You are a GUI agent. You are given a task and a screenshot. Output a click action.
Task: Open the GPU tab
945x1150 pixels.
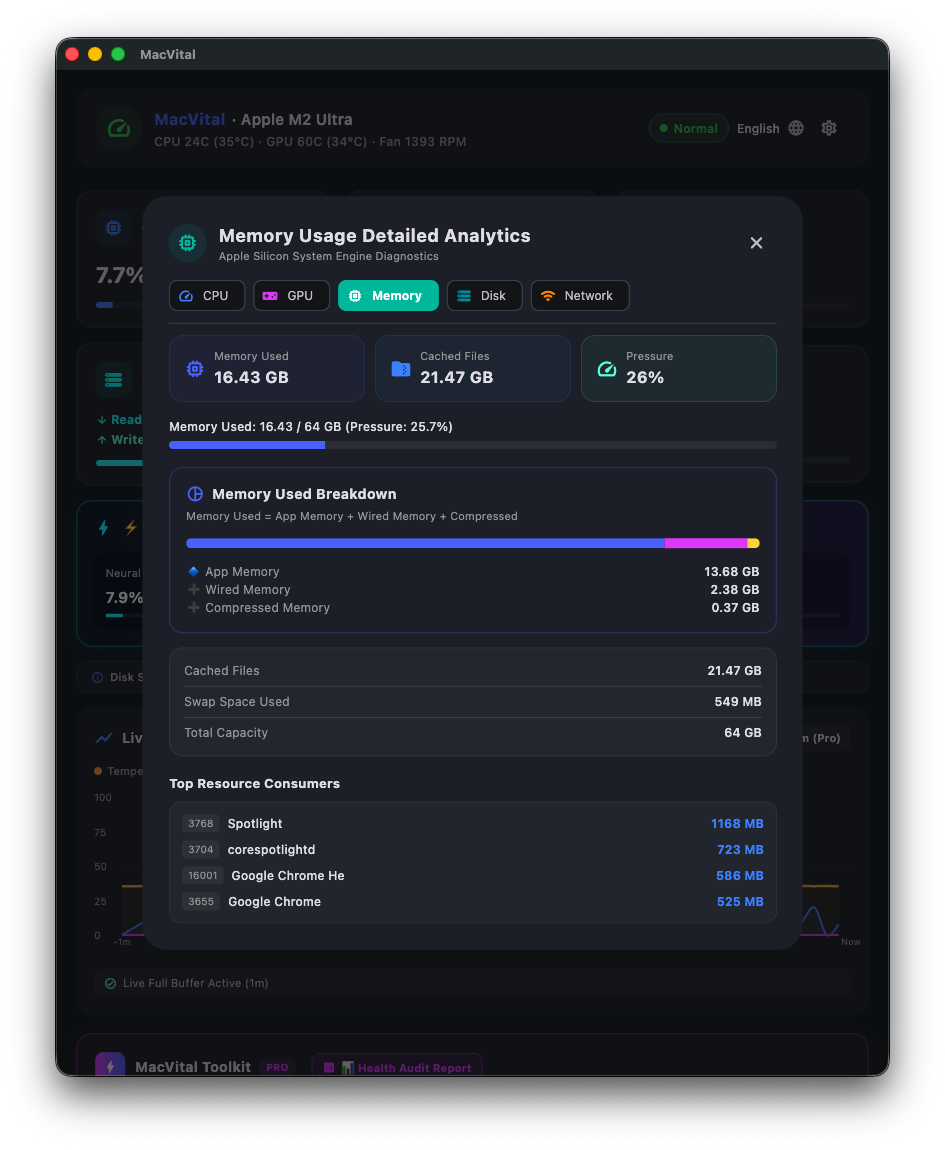tap(291, 296)
